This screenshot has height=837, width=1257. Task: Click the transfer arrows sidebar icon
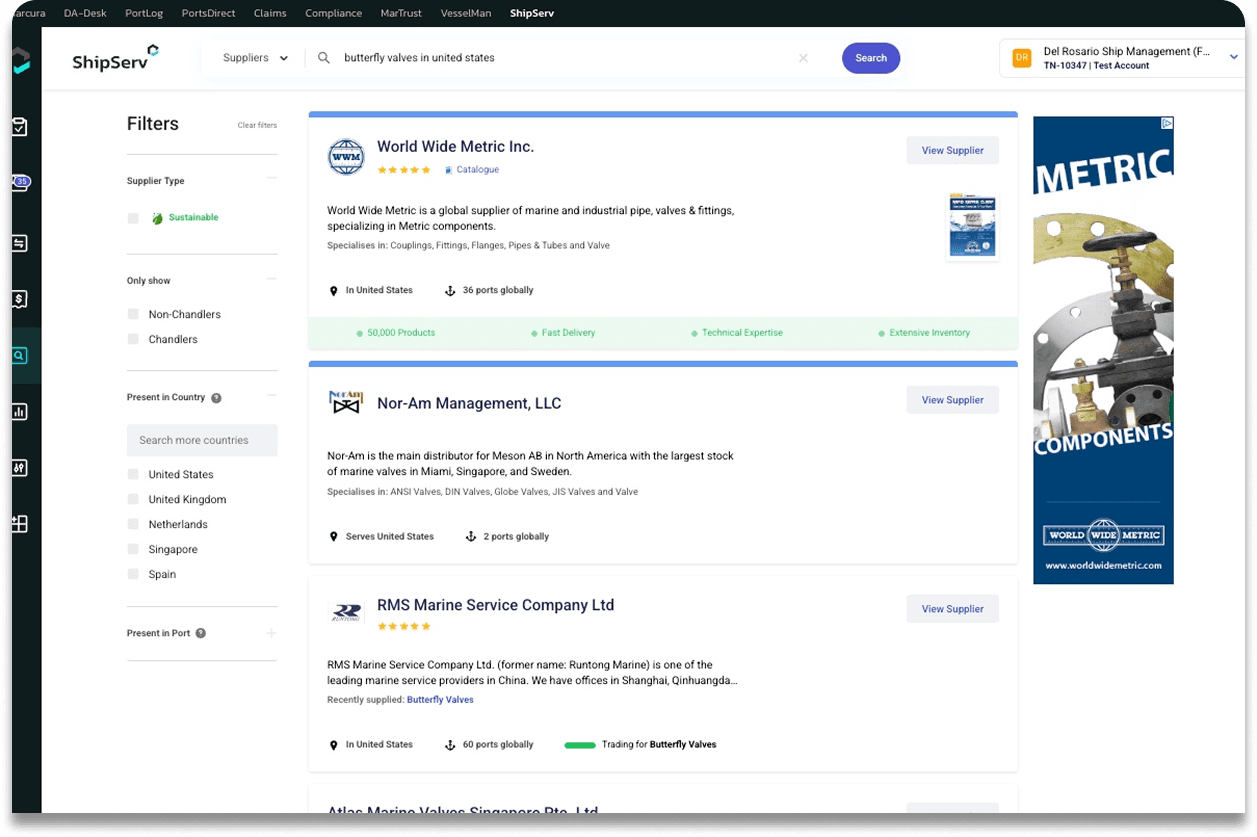(19, 242)
